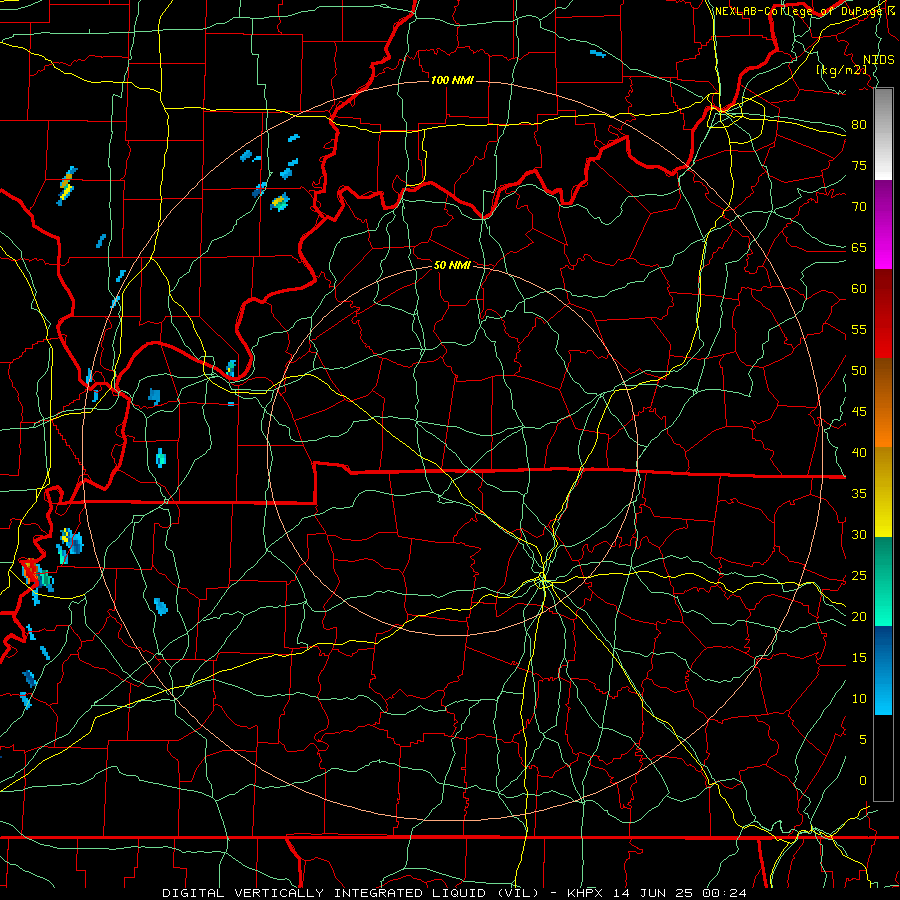This screenshot has height=900, width=900.
Task: Click the scale value "35"
Action: pyautogui.click(x=859, y=494)
